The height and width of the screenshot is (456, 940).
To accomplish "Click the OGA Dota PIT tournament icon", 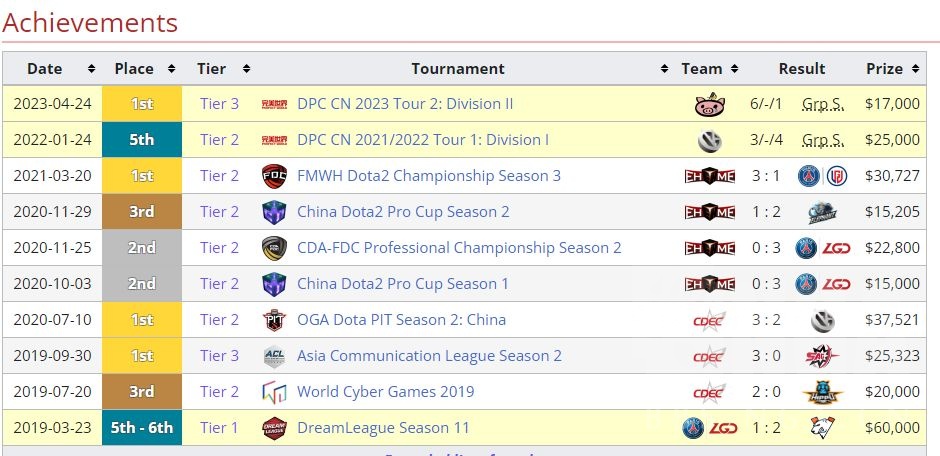I will tap(273, 320).
